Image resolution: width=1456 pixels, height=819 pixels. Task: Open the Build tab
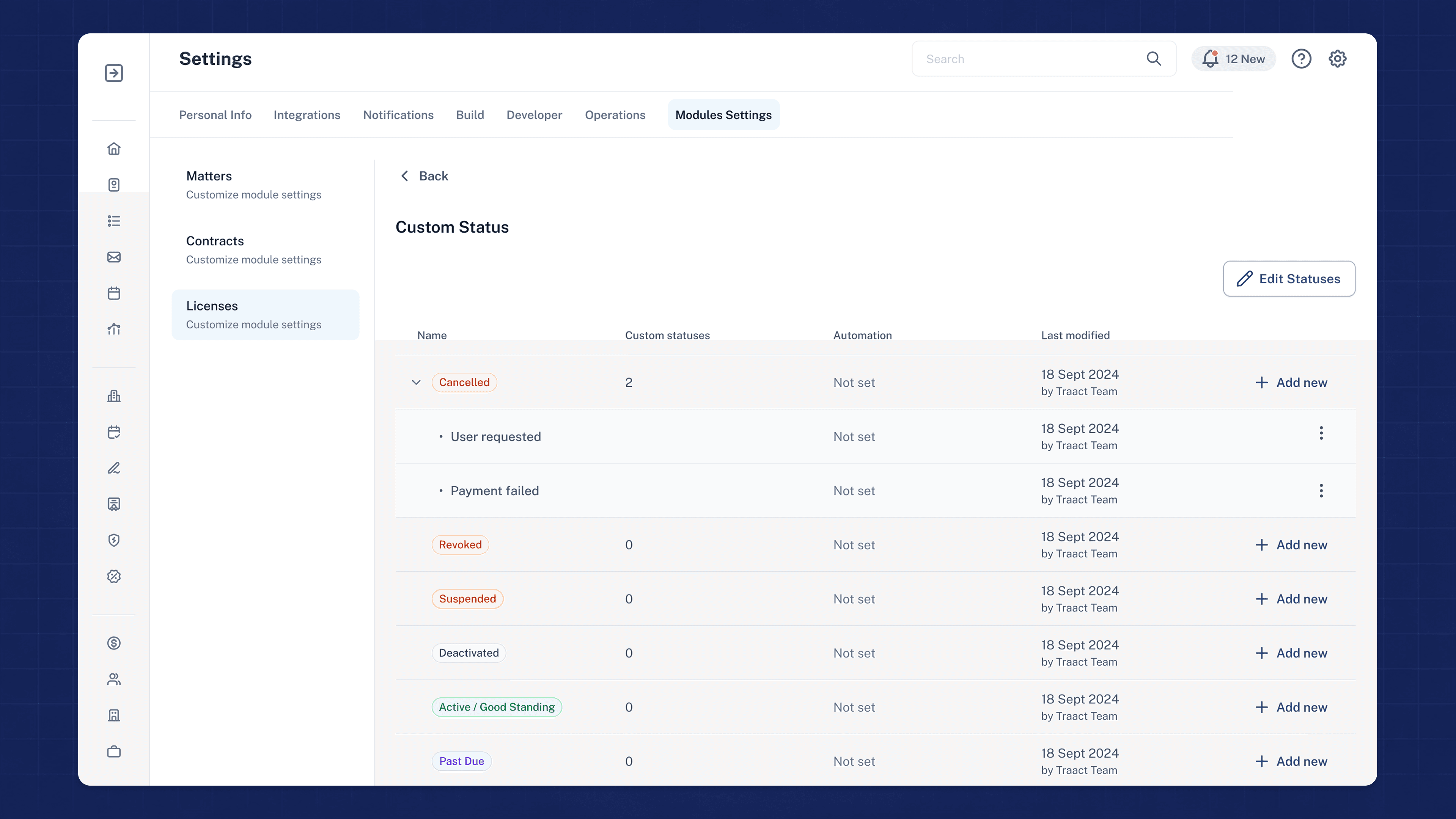pos(470,115)
